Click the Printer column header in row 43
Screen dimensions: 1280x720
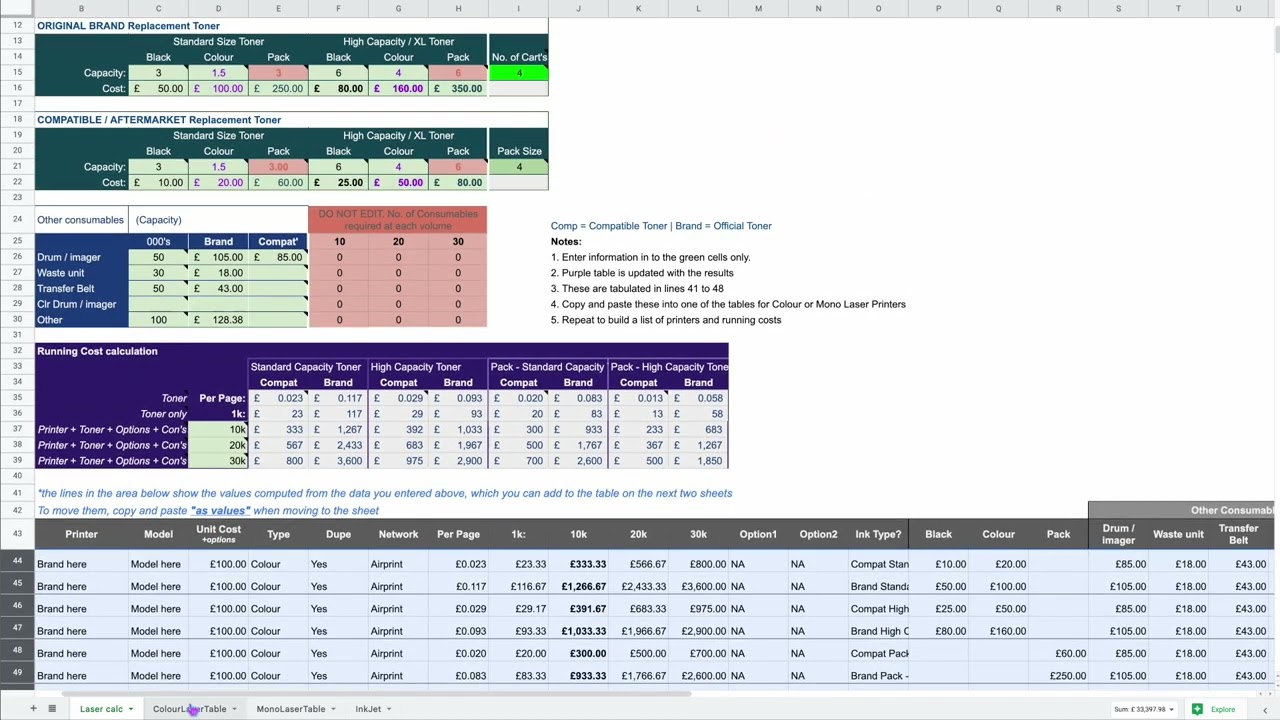(x=81, y=534)
